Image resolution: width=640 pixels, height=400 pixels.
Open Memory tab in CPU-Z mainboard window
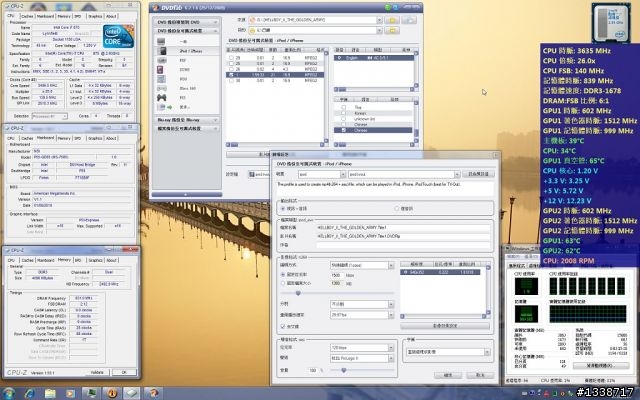pyautogui.click(x=64, y=138)
